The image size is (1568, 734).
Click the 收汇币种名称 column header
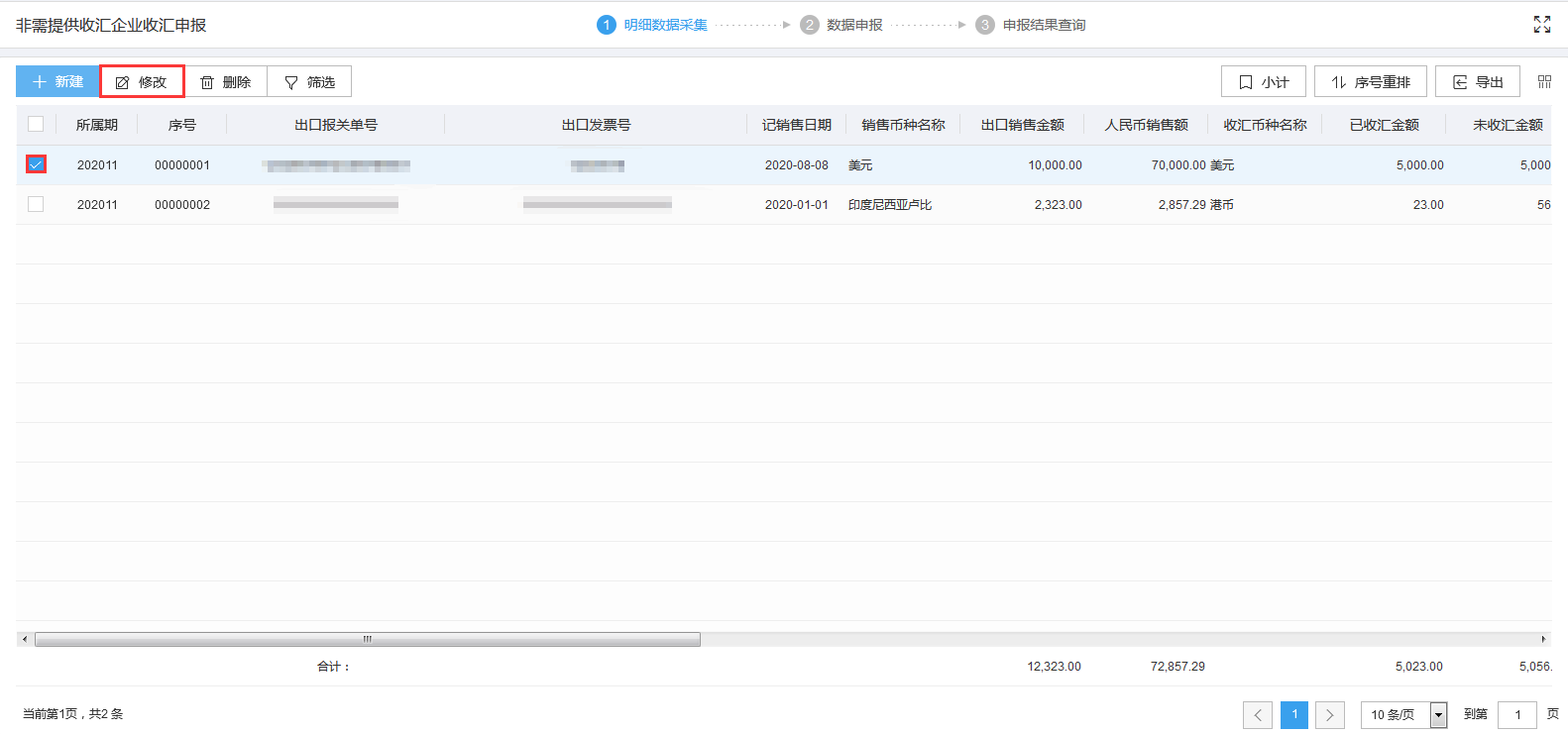1265,125
